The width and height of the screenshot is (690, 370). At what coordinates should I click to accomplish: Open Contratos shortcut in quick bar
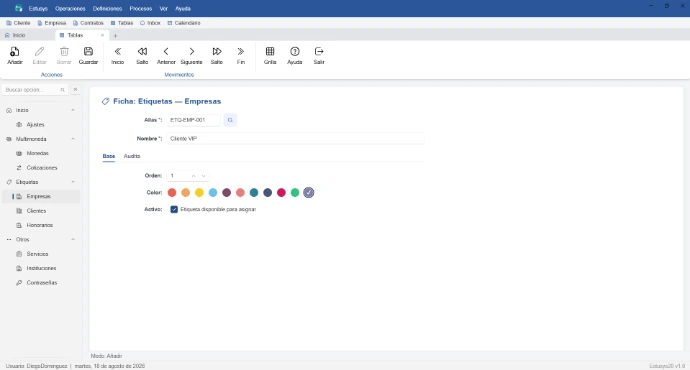click(88, 23)
